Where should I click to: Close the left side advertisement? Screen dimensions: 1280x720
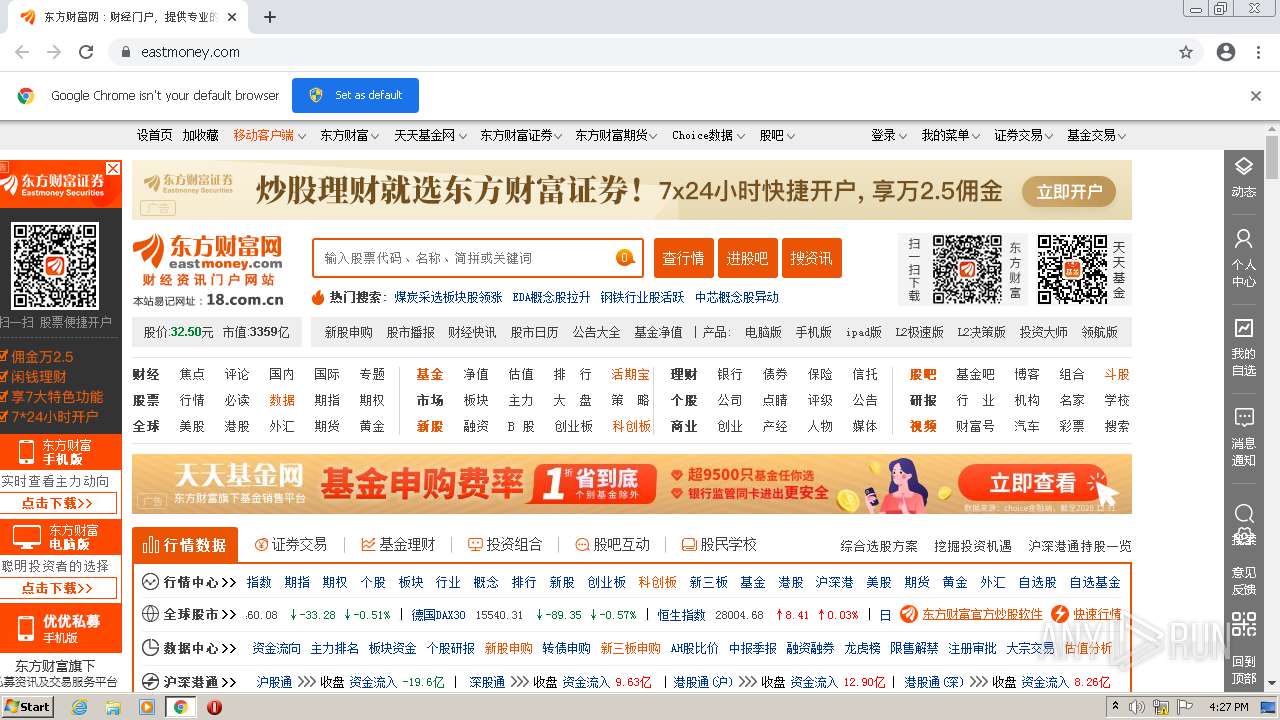tap(113, 168)
